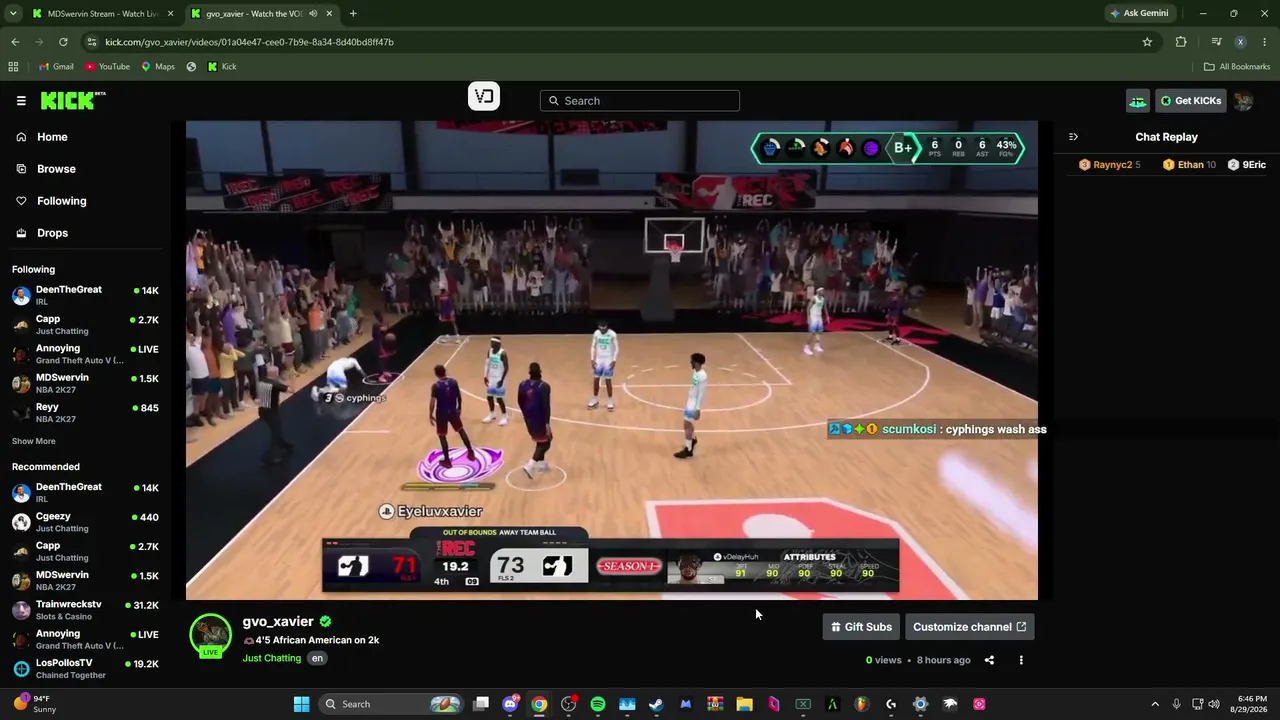The width and height of the screenshot is (1280, 720).
Task: Open the three-dot more options under video
Action: [x=1021, y=660]
